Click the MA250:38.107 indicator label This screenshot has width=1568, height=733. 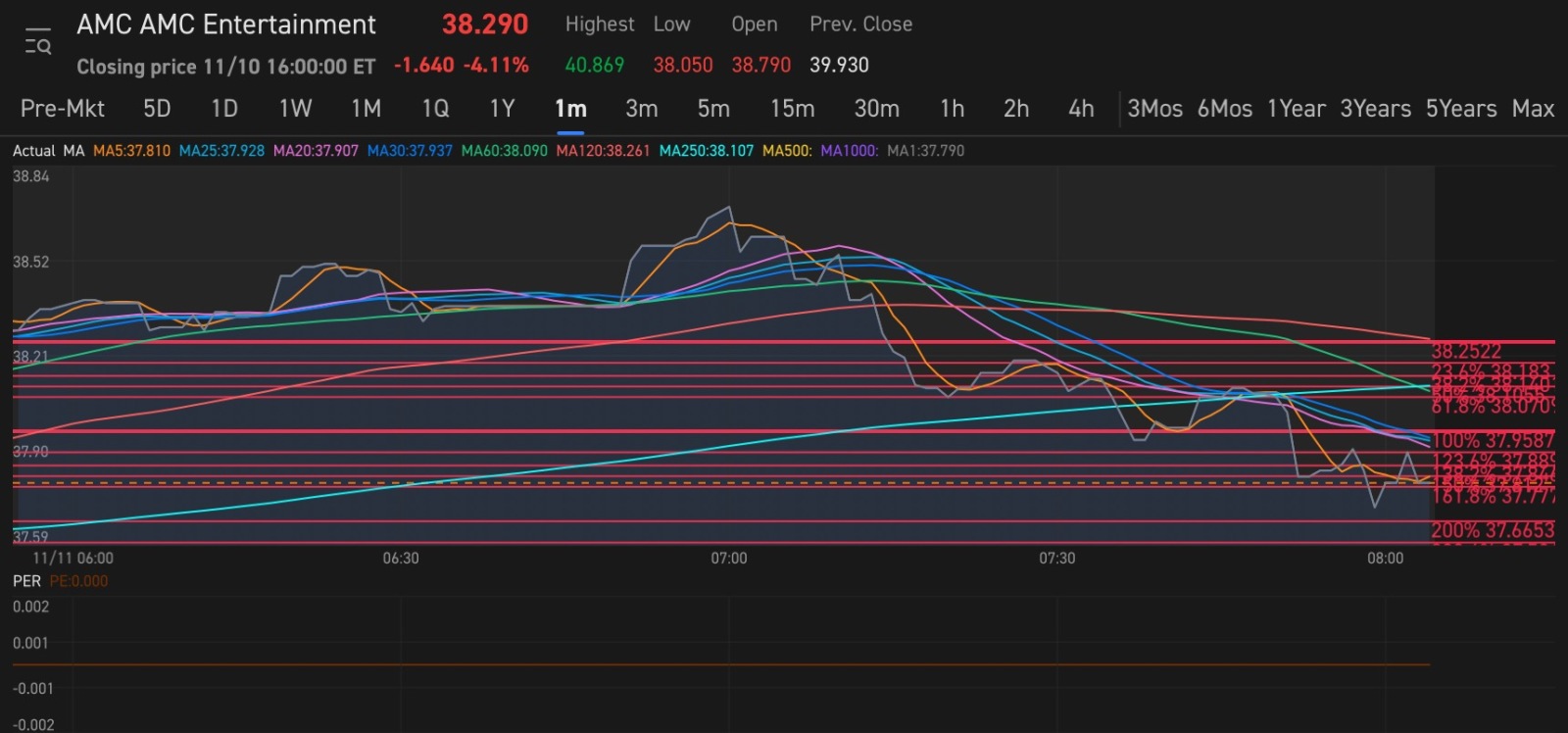(x=707, y=151)
